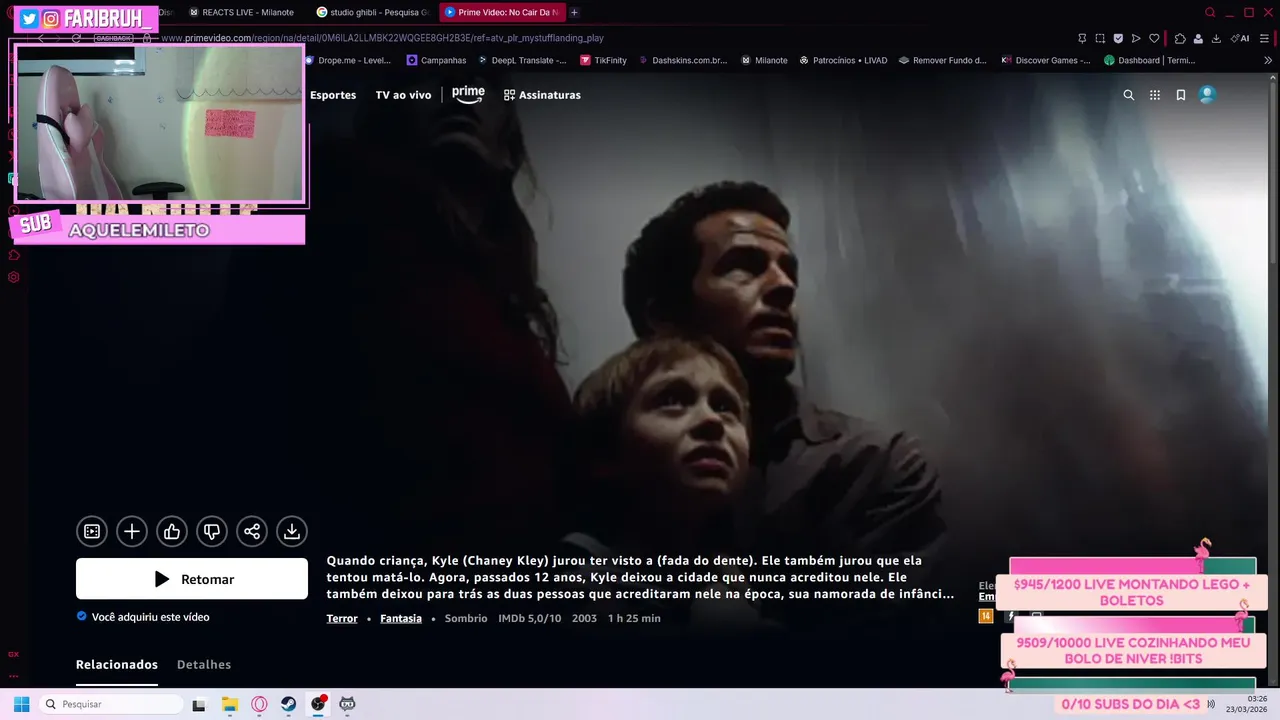Select the Prime Video browser tab

tap(502, 12)
